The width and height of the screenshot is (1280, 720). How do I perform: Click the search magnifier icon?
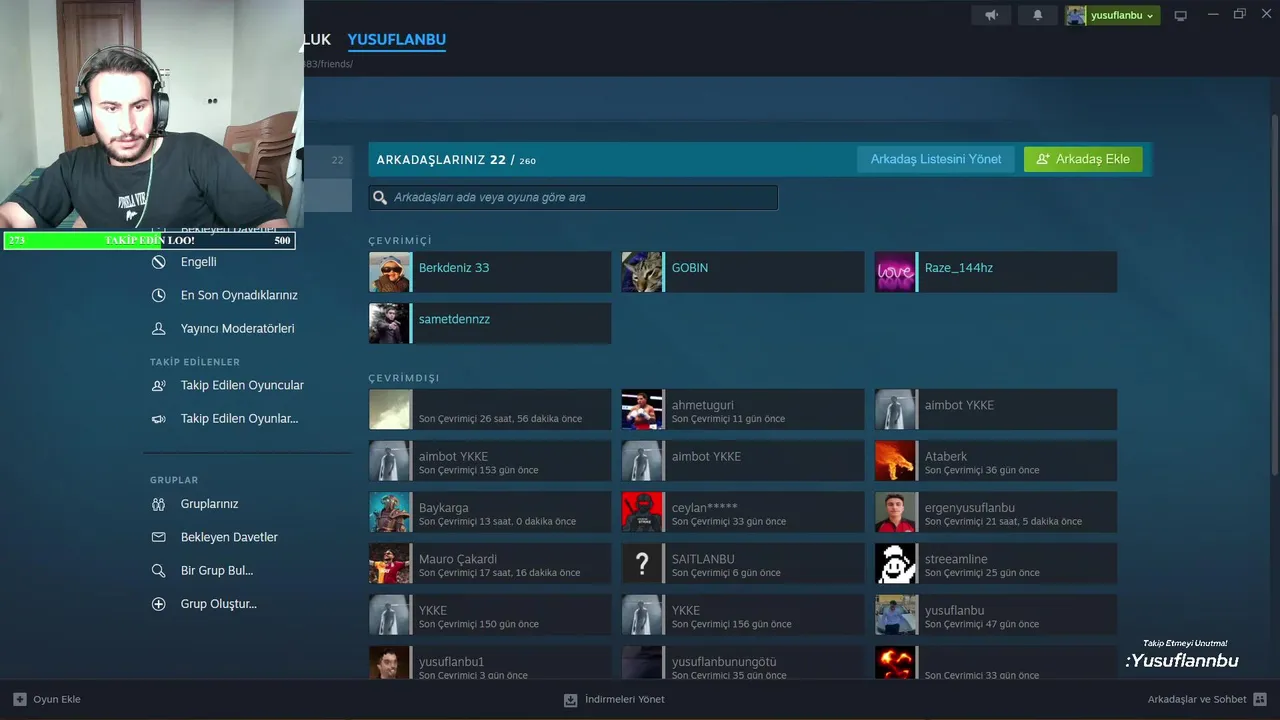pos(380,197)
